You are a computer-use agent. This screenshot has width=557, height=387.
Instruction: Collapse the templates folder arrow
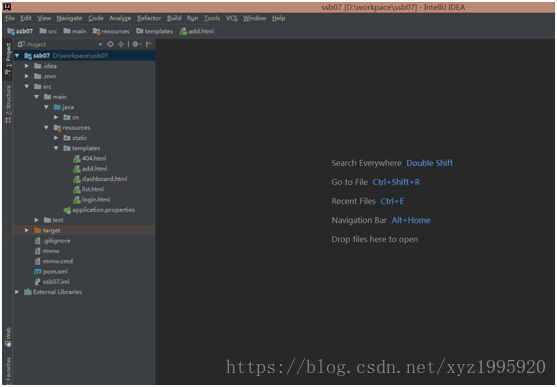56,148
